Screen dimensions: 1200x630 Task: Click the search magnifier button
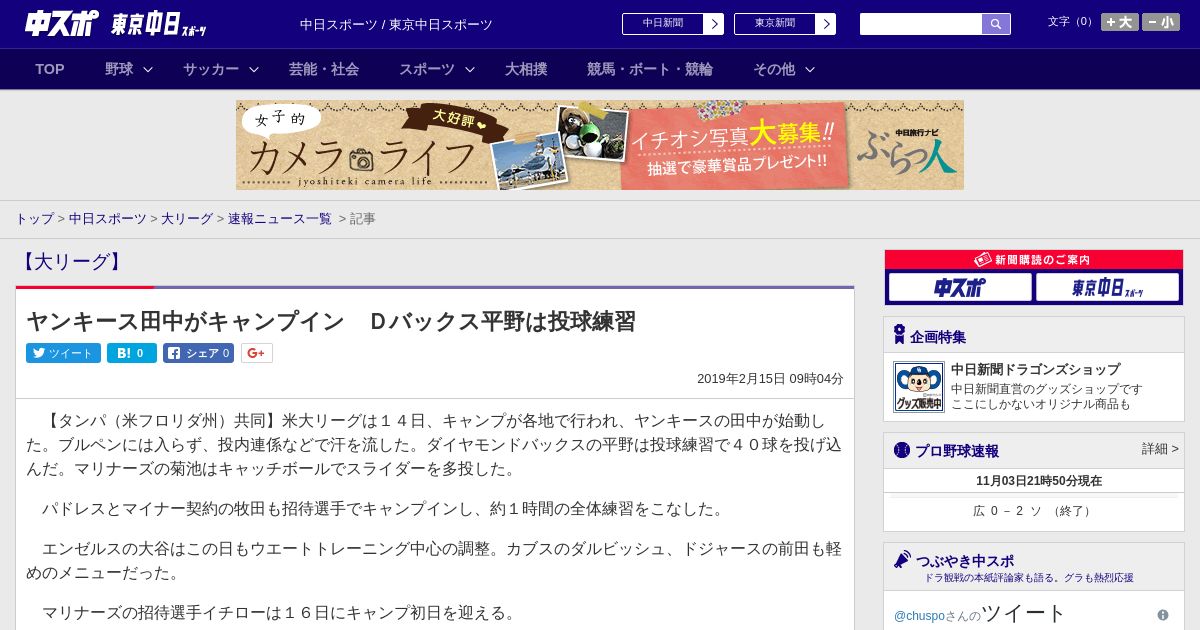click(996, 24)
